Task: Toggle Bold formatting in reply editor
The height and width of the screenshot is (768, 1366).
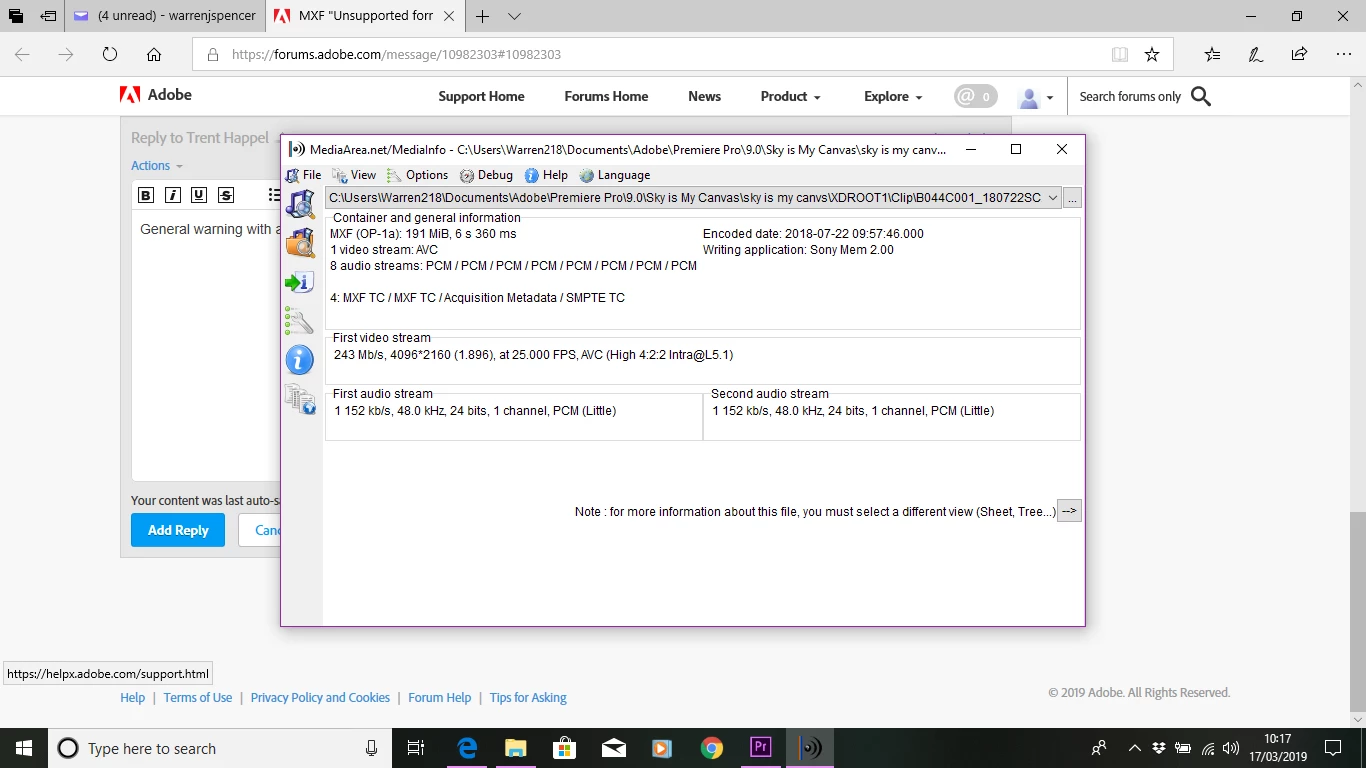Action: [x=146, y=195]
